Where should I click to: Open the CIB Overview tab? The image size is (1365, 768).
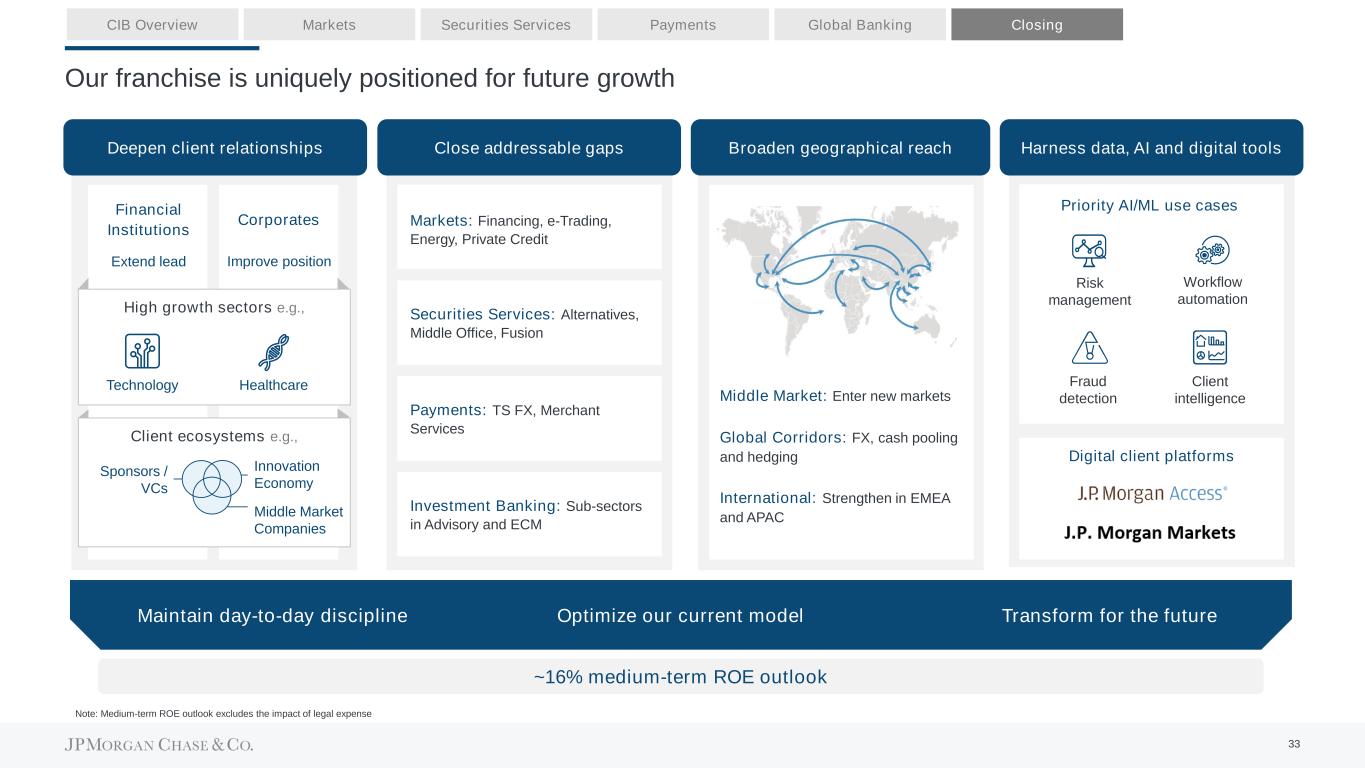pyautogui.click(x=152, y=25)
